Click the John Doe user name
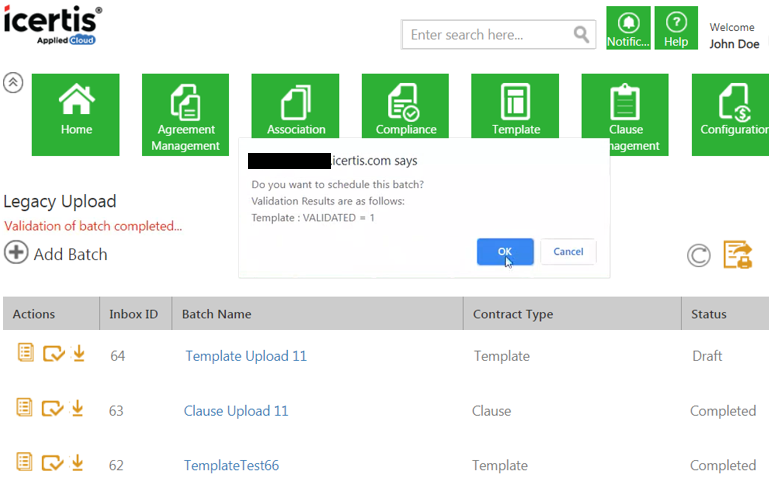This screenshot has height=491, width=769. coord(734,44)
